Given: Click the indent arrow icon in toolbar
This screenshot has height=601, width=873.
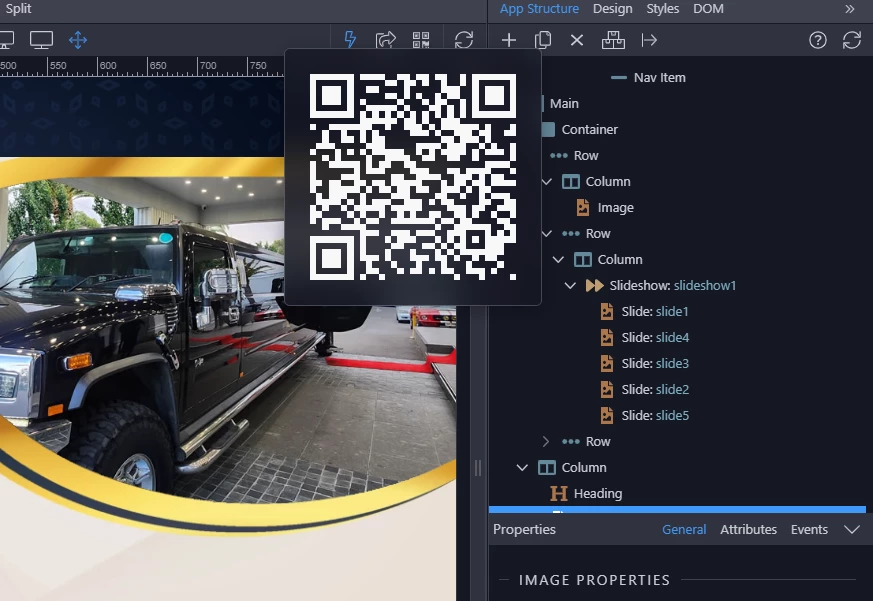Looking at the screenshot, I should point(649,40).
